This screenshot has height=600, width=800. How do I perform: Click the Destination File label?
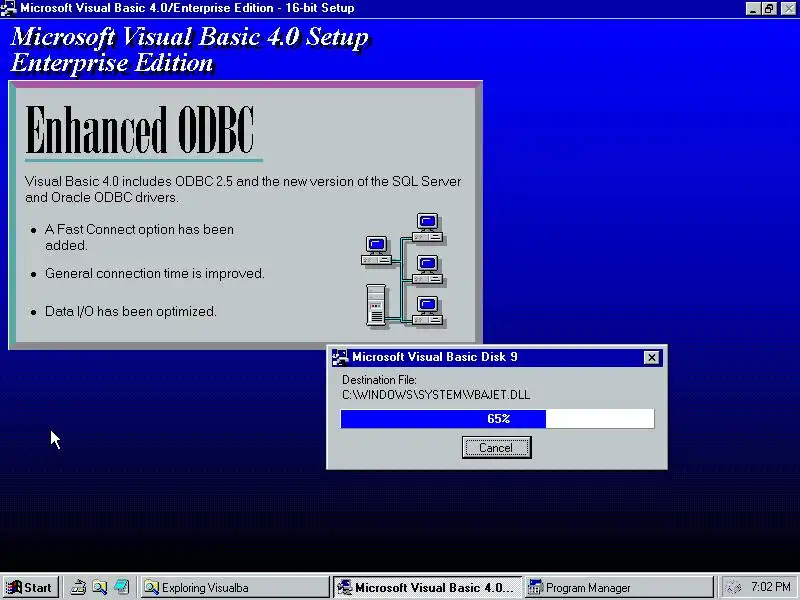point(379,380)
